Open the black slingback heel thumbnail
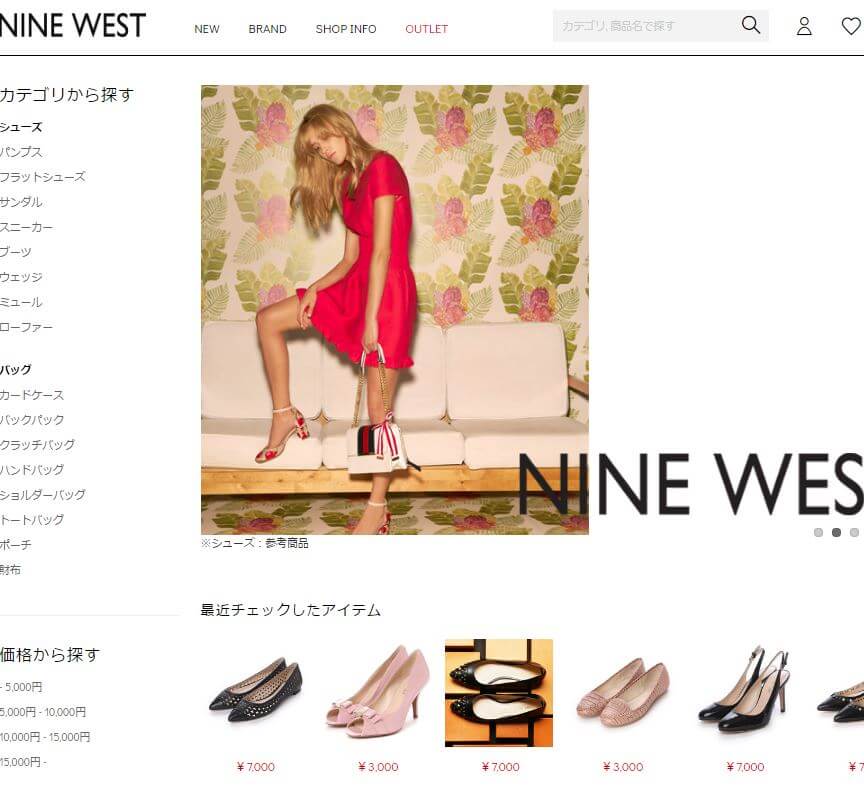 click(x=744, y=693)
